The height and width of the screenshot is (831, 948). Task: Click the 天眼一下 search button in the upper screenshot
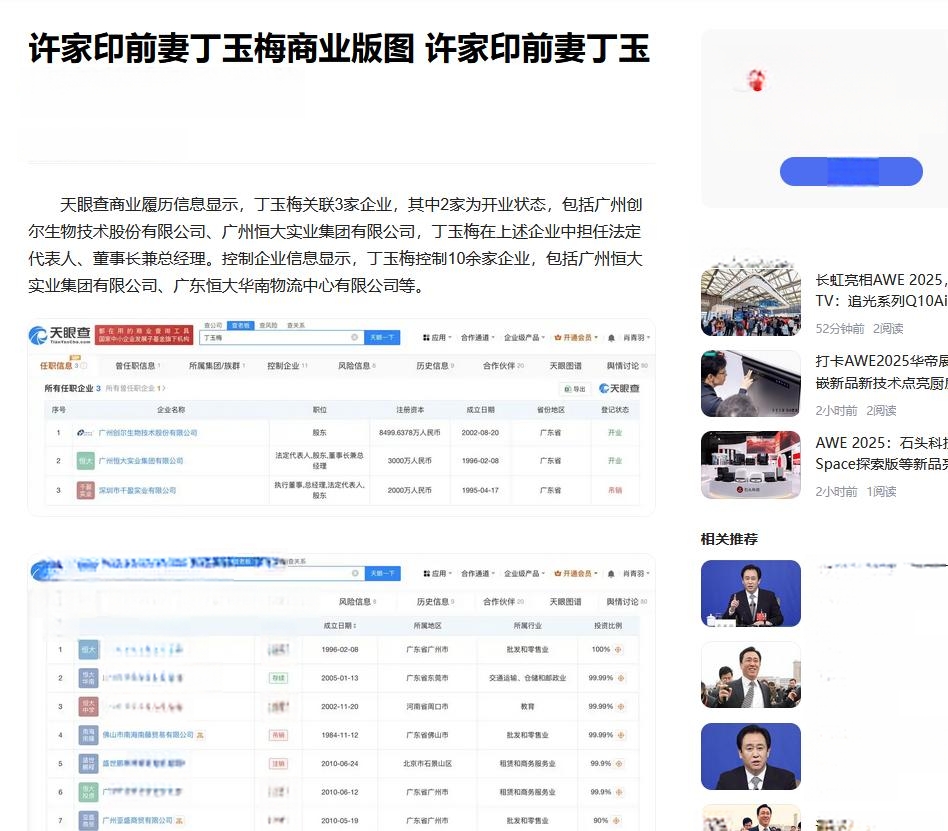(x=382, y=337)
